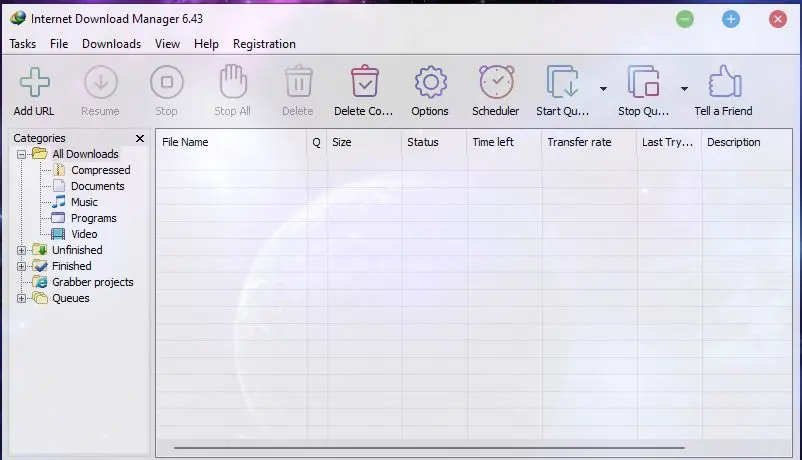
Task: Select the Music label in tree
Action: click(84, 202)
